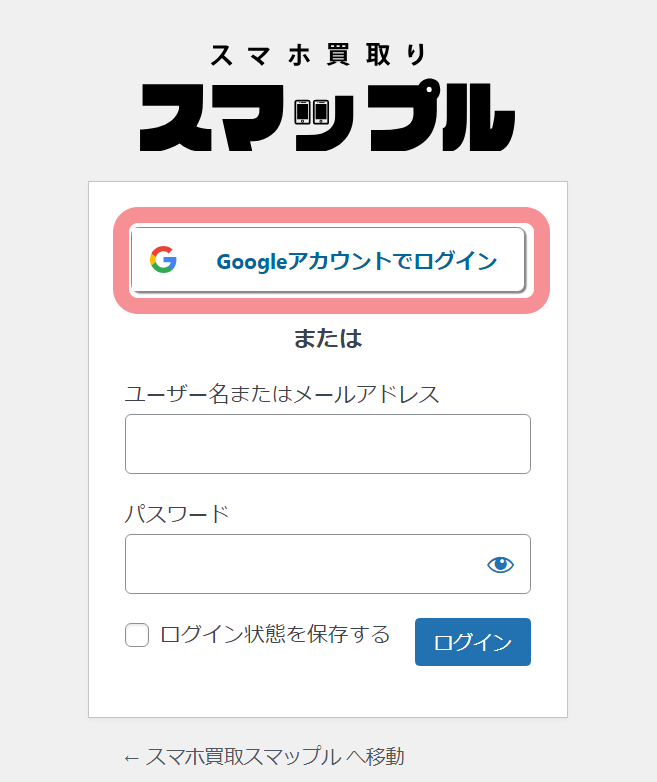Screen dimensions: 657x782
Task: Click the Google G logo icon
Action: 163,259
